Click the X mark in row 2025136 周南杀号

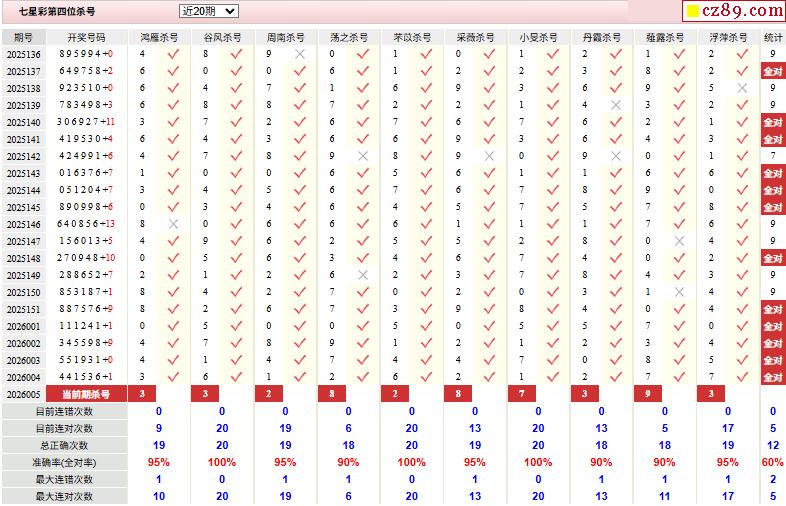[x=300, y=54]
